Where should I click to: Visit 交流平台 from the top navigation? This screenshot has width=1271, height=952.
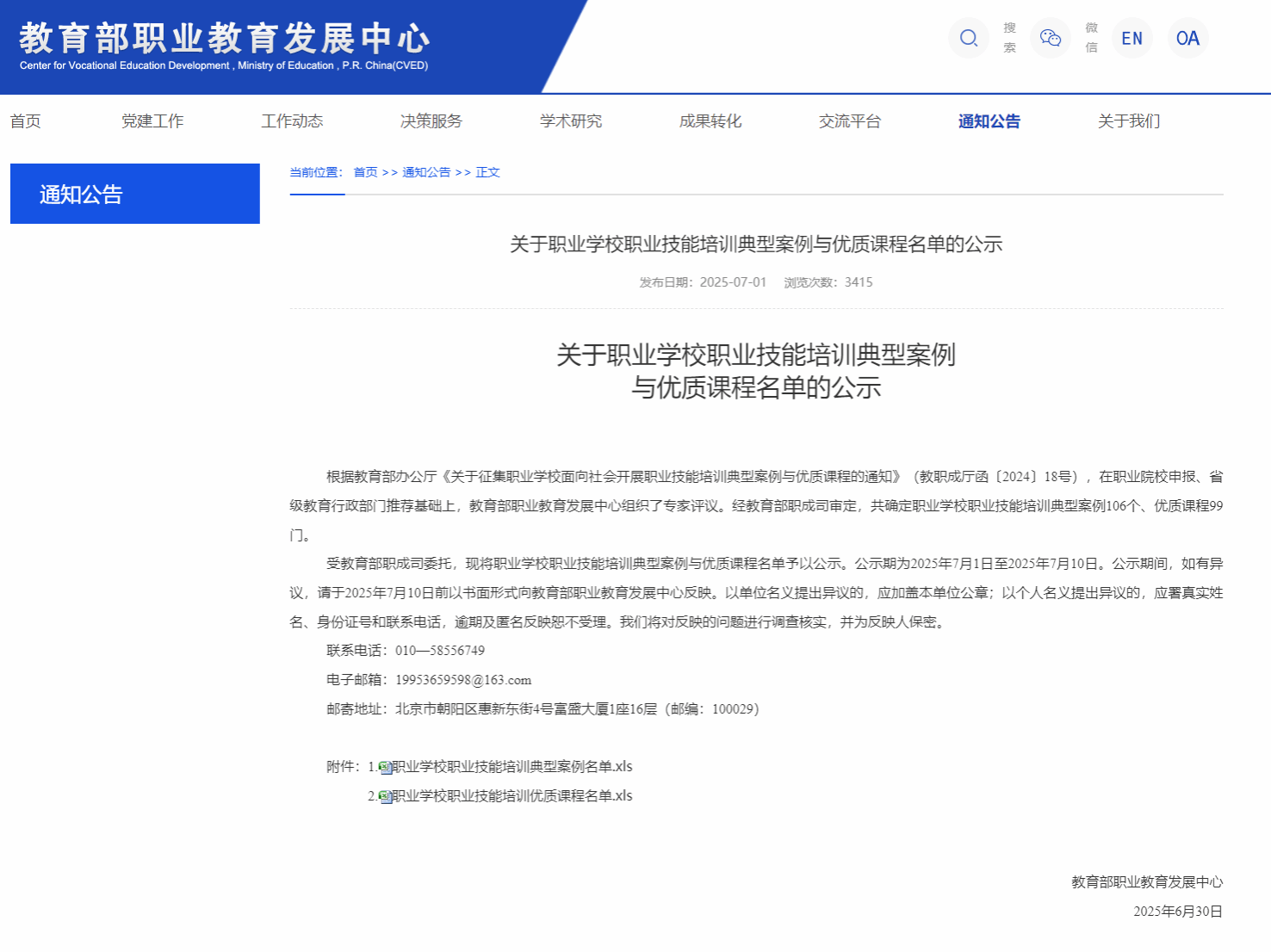click(x=850, y=121)
